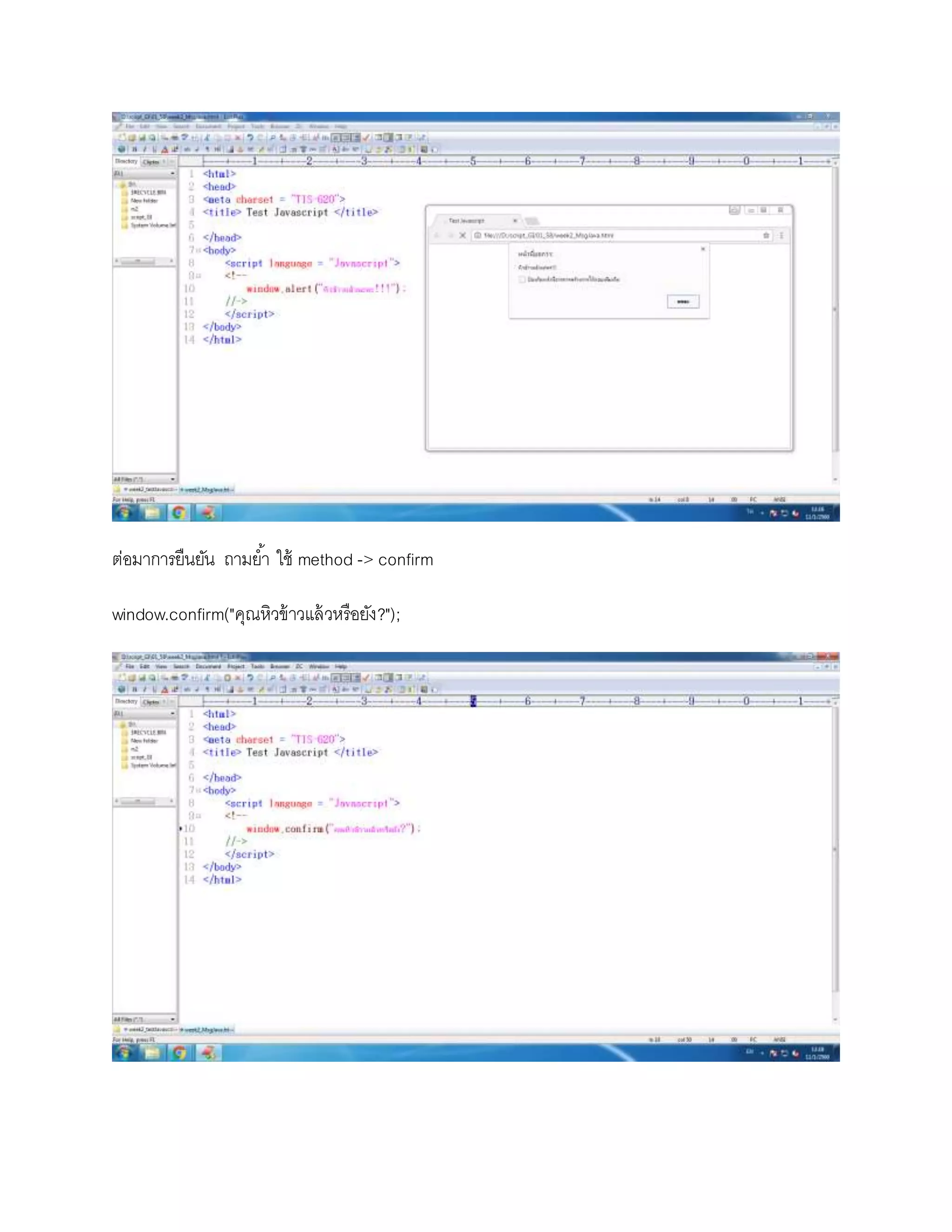Collapse body fold marker on line 7, lower editor
Image resolution: width=952 pixels, height=1232 pixels.
coord(199,791)
